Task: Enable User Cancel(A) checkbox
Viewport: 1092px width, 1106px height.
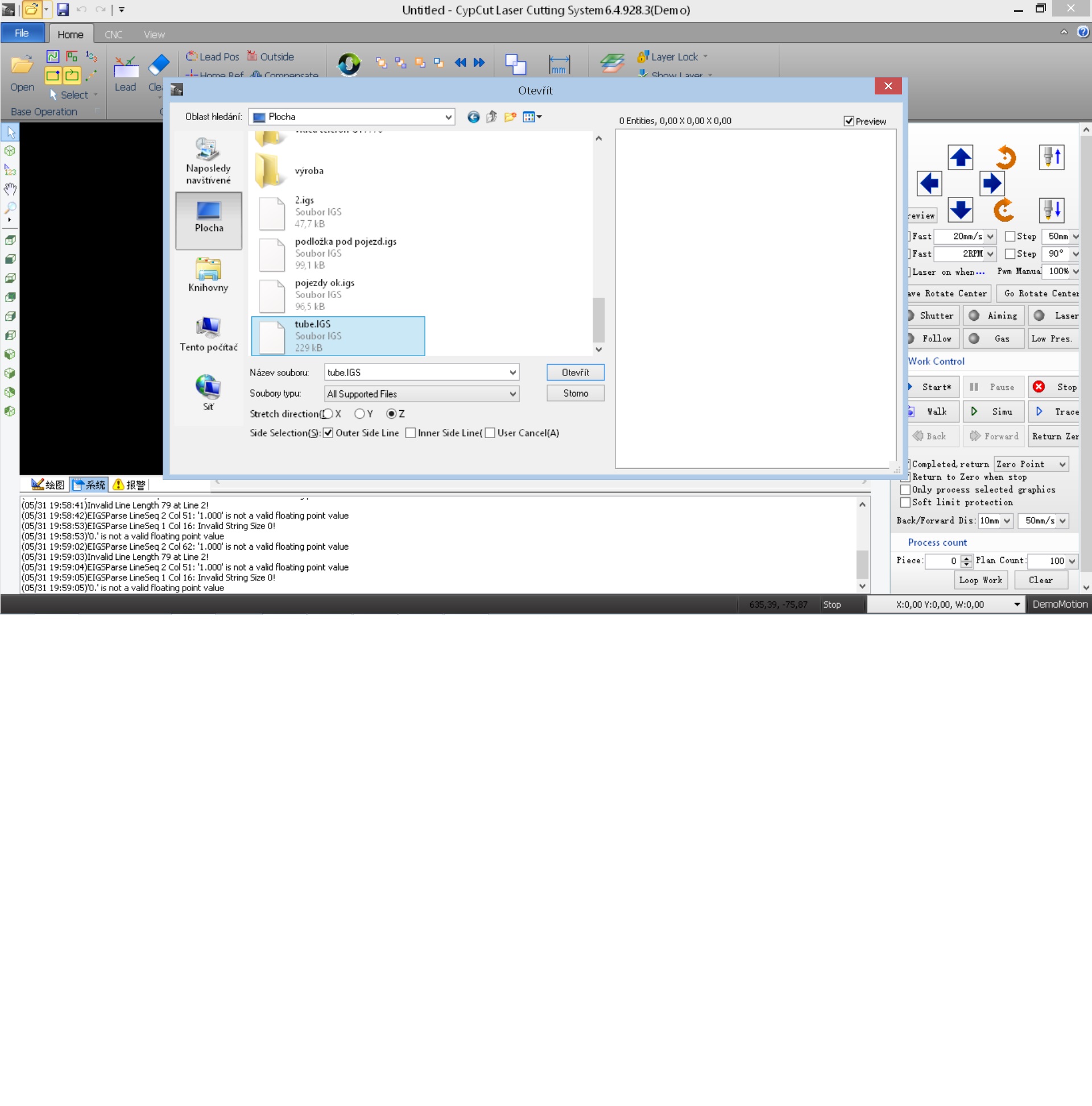Action: click(x=490, y=434)
